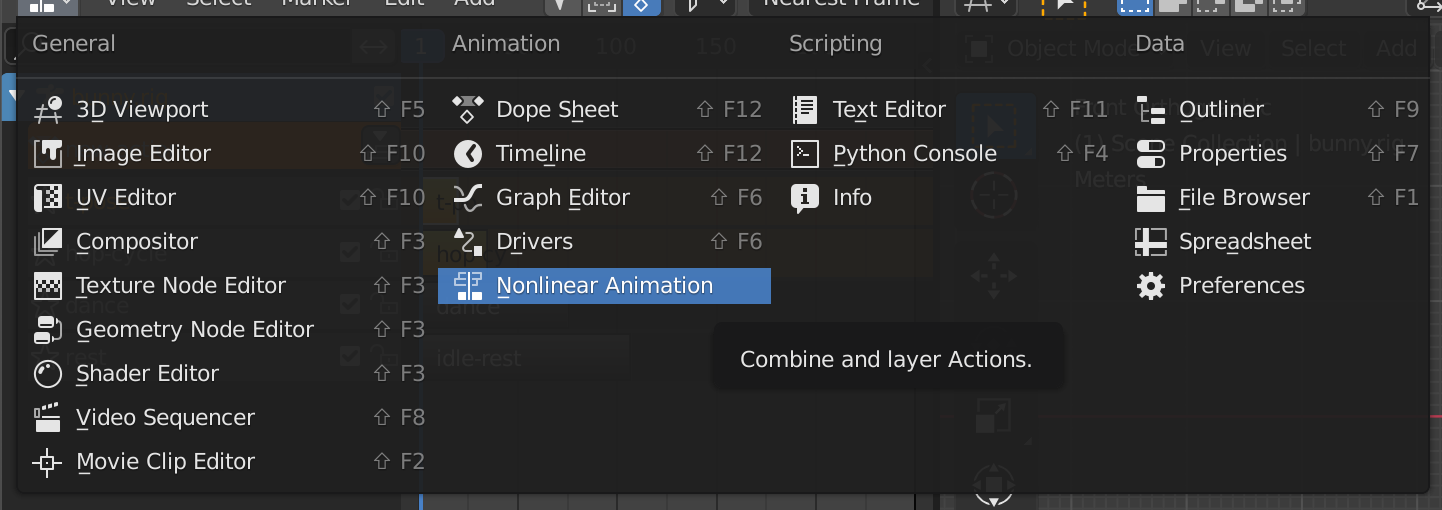The height and width of the screenshot is (510, 1442).
Task: Click the Graph Editor curve icon
Action: coord(468,198)
